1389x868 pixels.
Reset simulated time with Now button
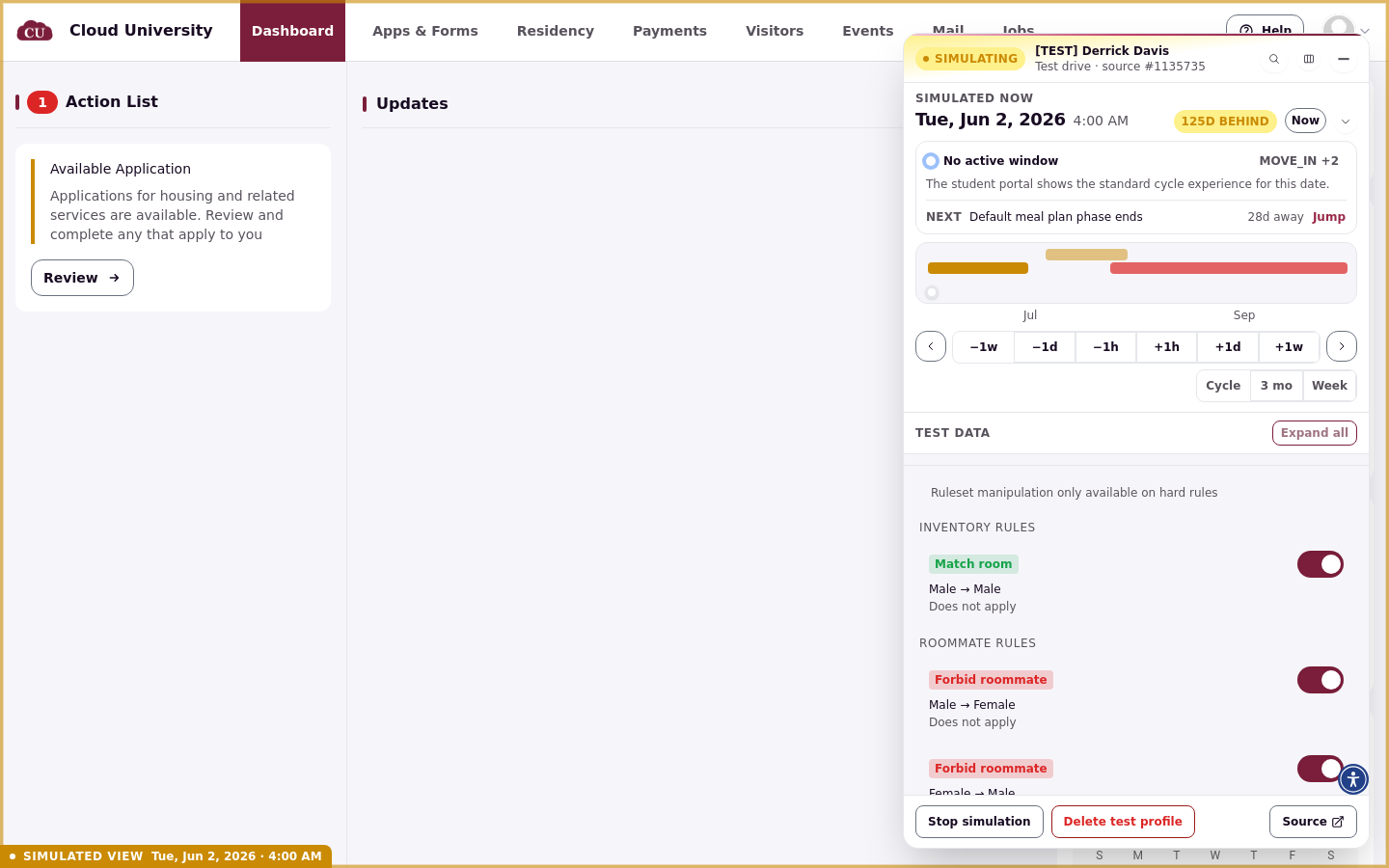pos(1305,121)
